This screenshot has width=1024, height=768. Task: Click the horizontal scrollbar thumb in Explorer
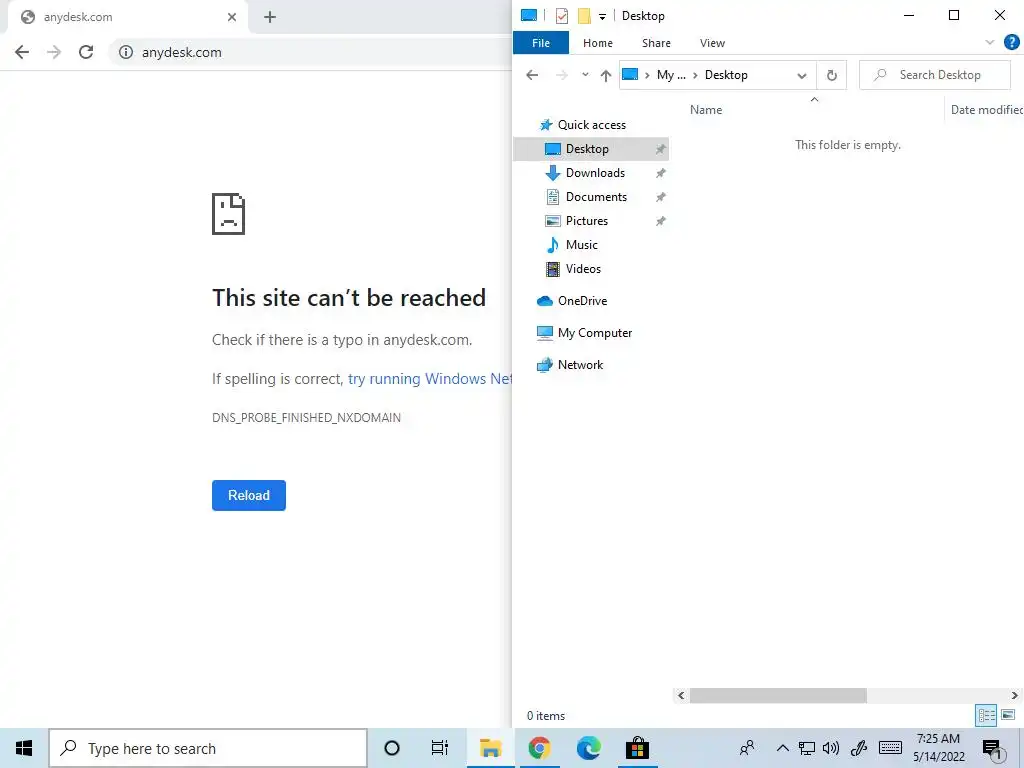pos(778,696)
